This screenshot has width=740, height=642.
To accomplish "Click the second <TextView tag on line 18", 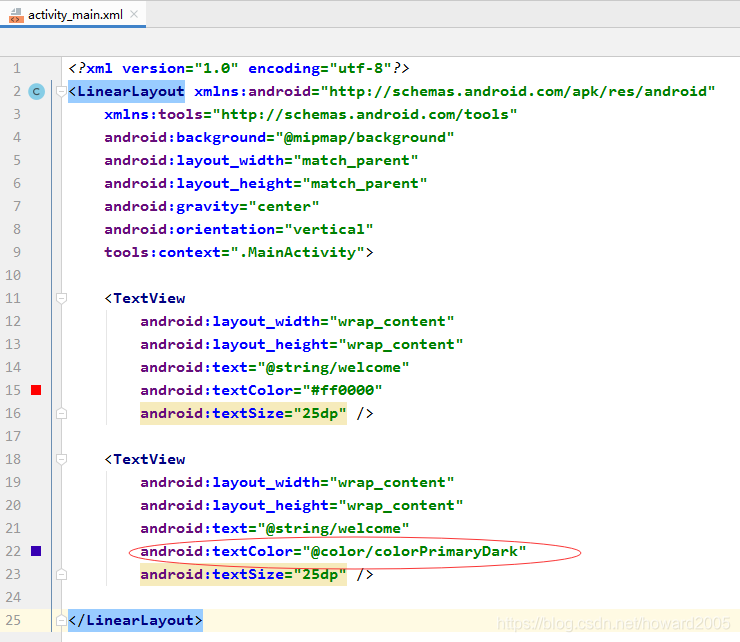I will [145, 459].
